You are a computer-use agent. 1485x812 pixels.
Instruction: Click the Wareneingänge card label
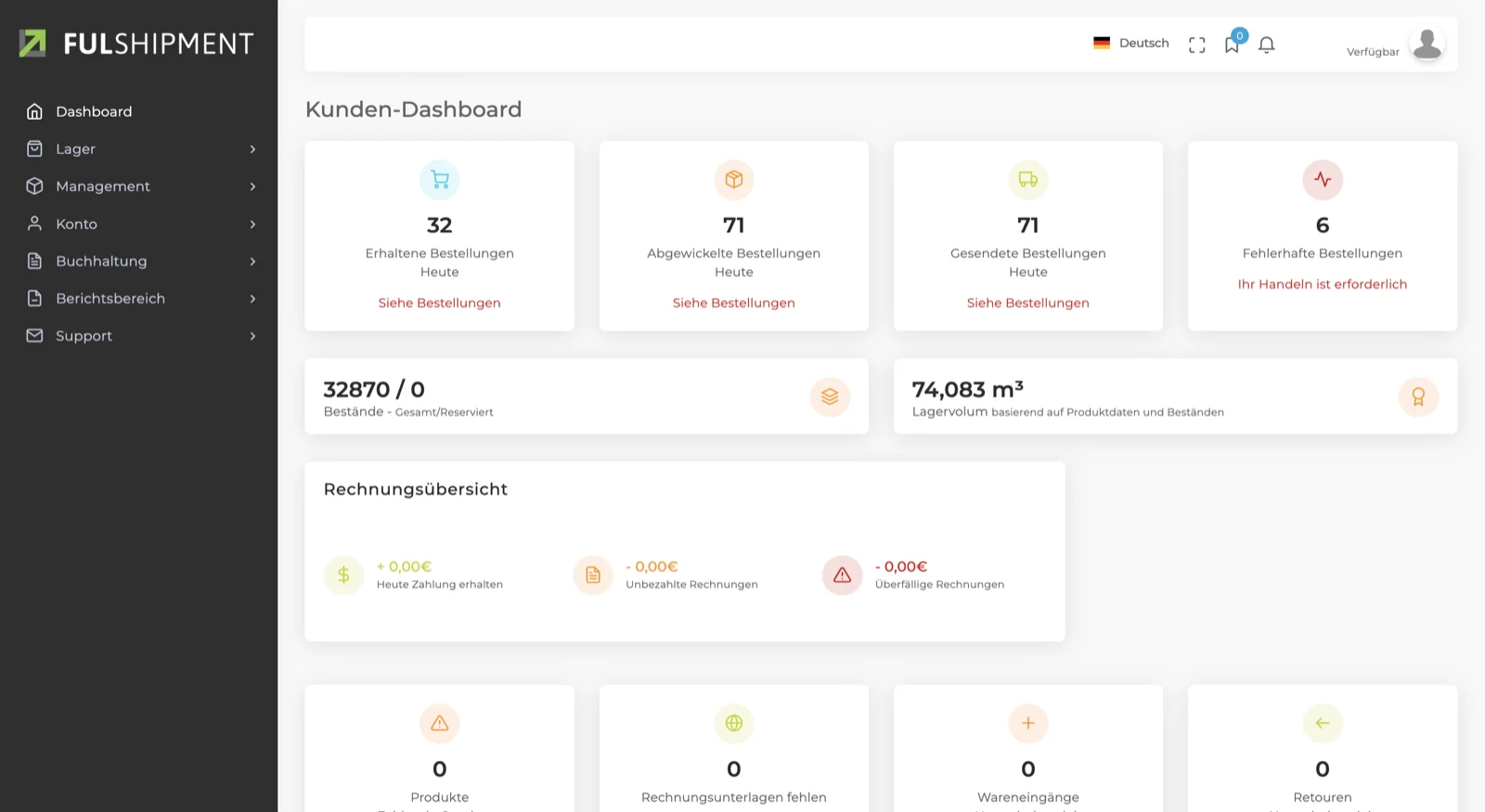click(1028, 797)
